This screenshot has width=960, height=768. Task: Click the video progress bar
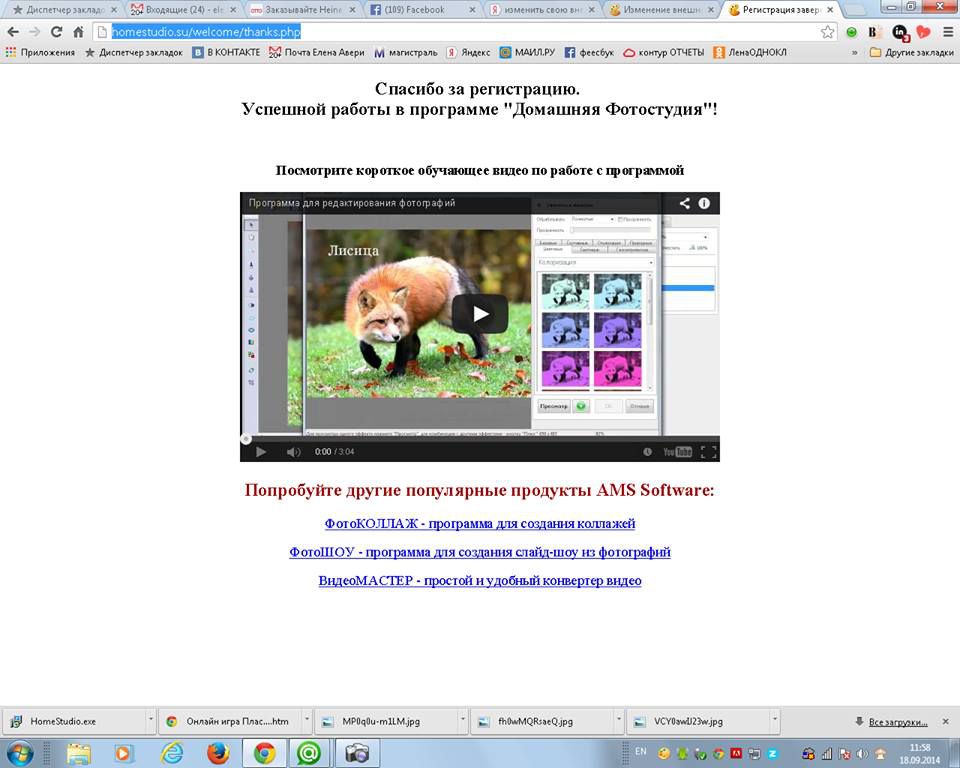[x=480, y=438]
